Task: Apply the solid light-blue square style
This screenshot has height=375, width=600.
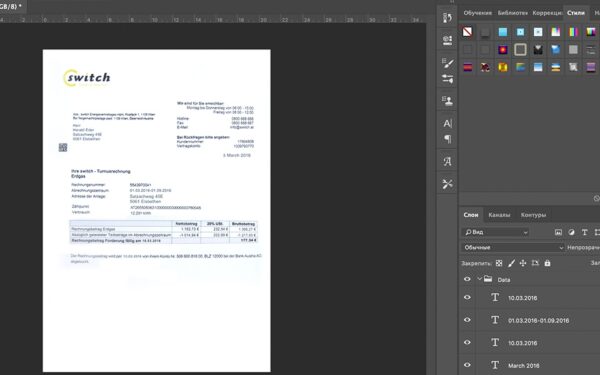Action: pyautogui.click(x=503, y=32)
